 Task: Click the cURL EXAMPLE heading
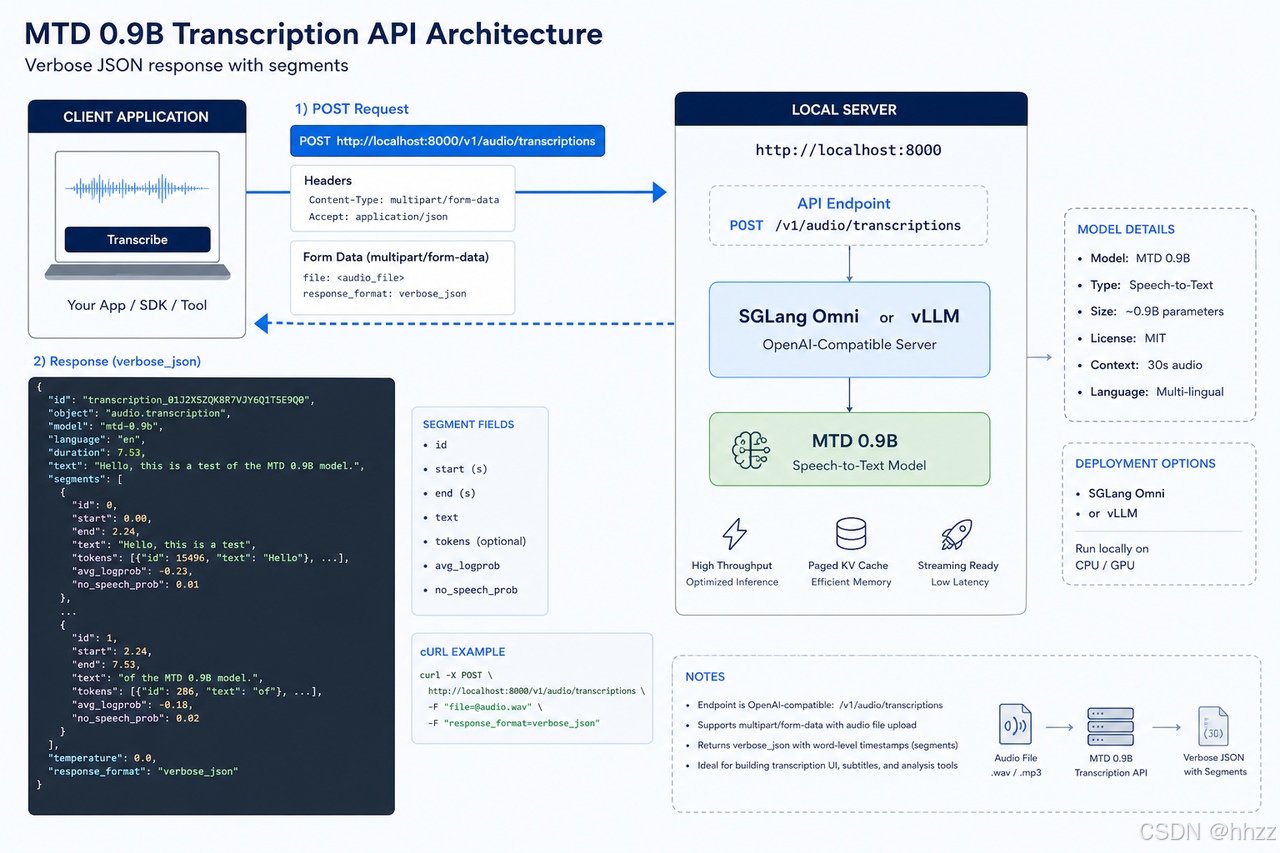pos(462,651)
